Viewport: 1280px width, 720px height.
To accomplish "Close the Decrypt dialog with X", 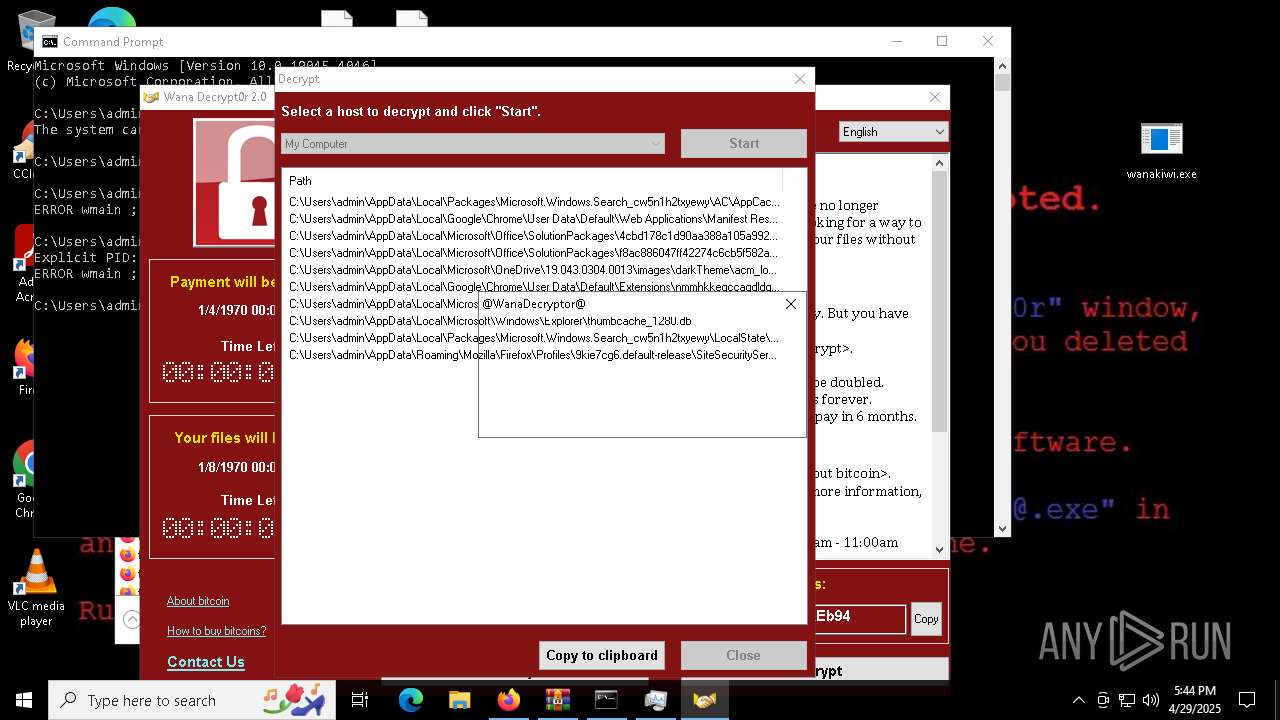I will point(799,79).
